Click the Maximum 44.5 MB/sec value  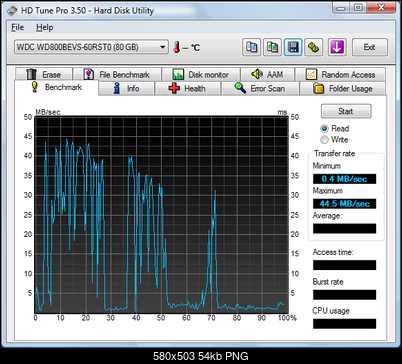point(344,203)
